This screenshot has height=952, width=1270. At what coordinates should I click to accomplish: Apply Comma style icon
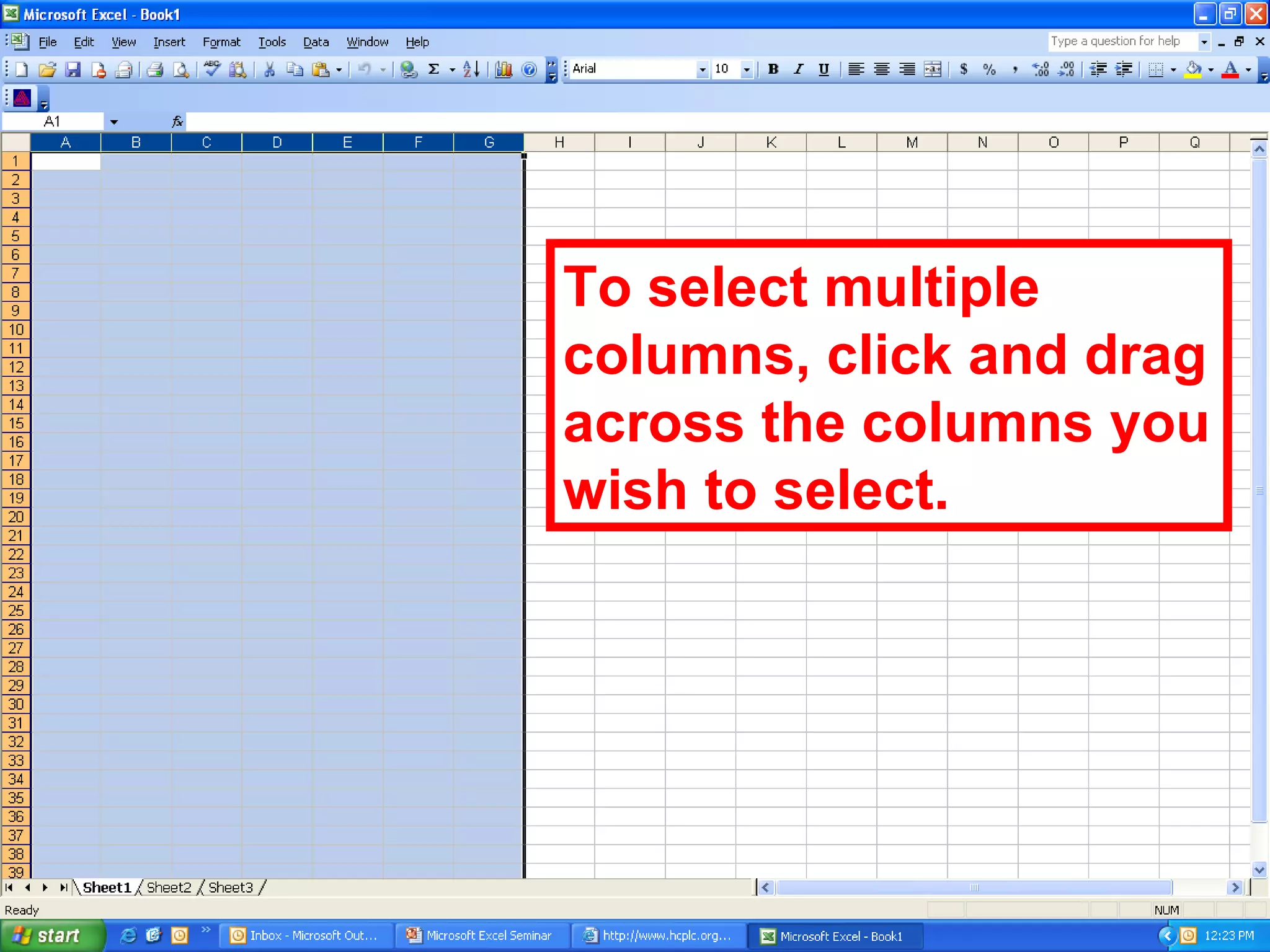coord(1015,69)
